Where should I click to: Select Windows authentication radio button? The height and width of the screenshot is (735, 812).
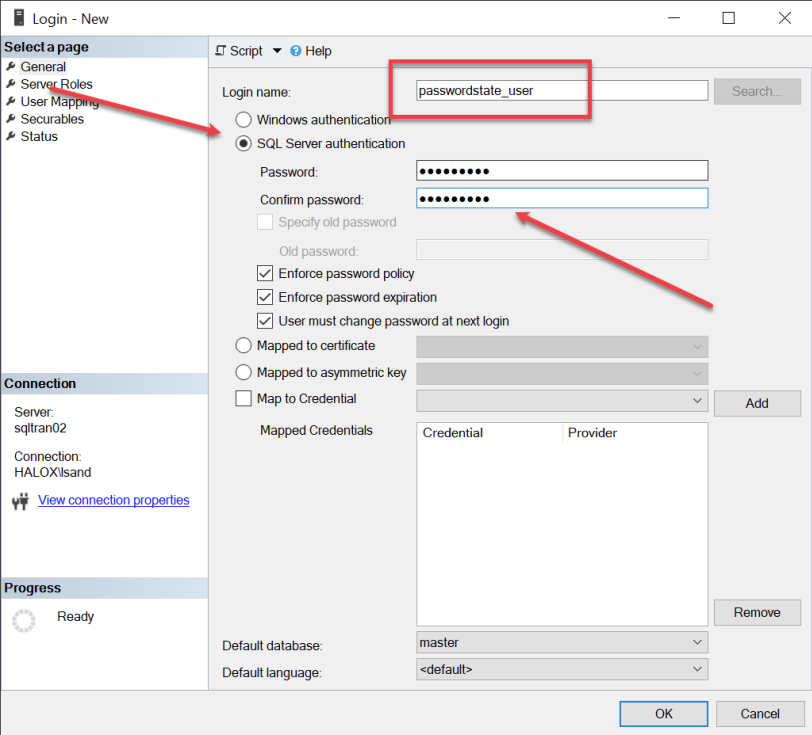(243, 120)
